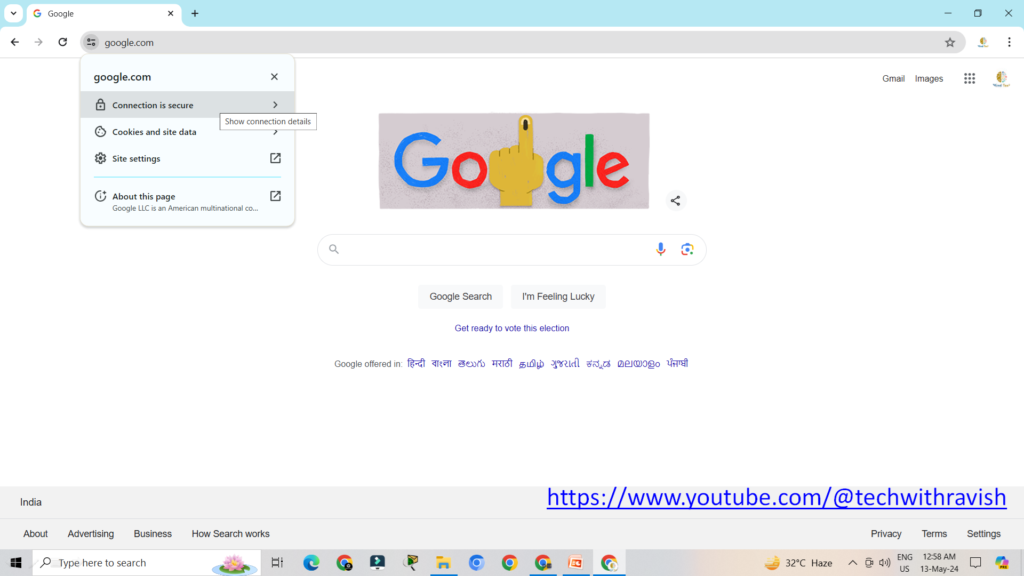Show hidden system tray icons

tap(852, 563)
